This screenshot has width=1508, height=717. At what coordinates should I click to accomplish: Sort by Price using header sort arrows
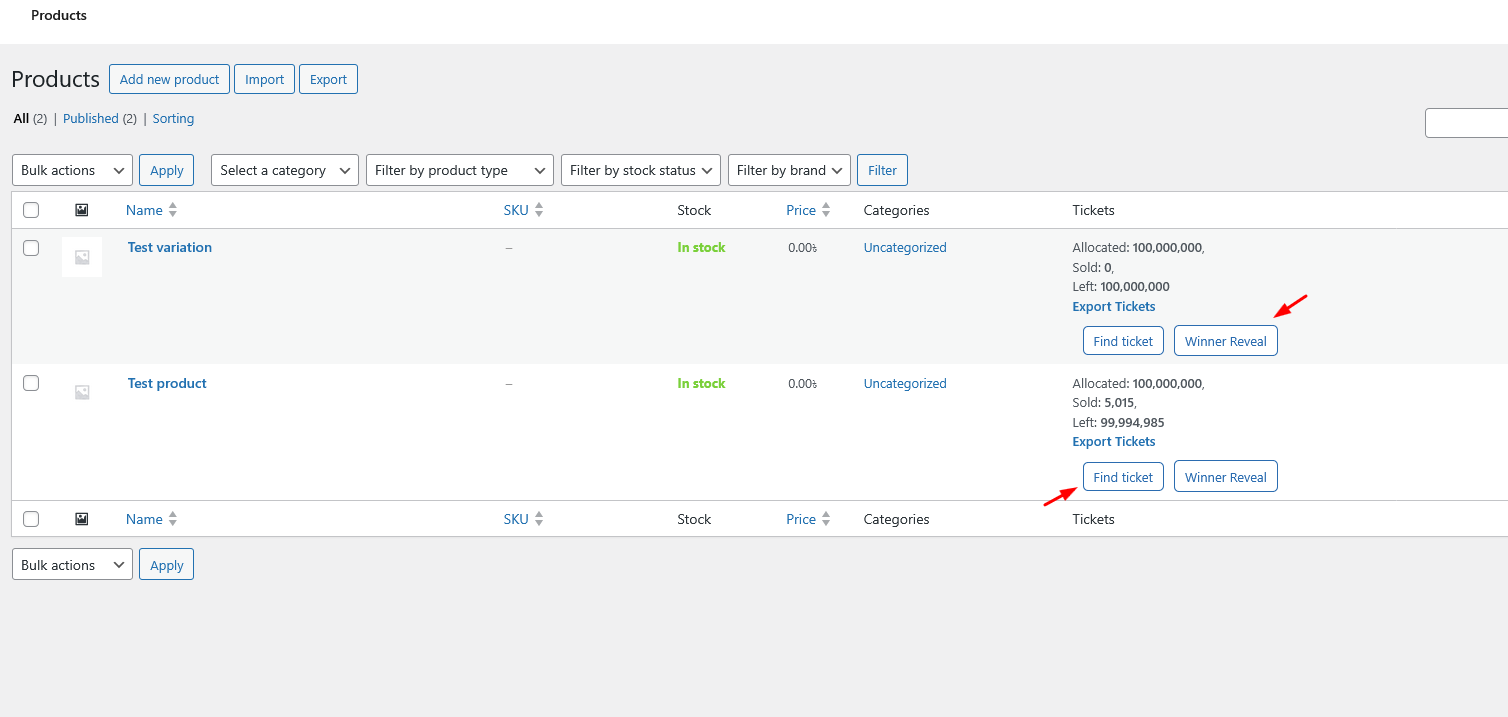(x=826, y=210)
